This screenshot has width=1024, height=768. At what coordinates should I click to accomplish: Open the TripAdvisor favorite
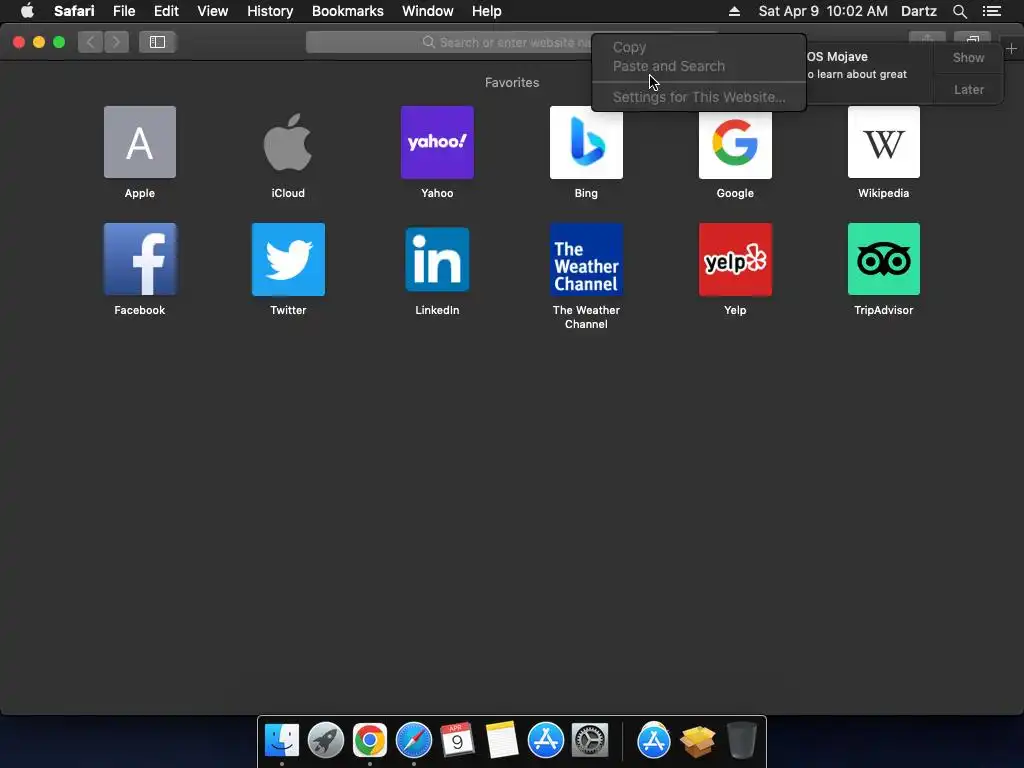[x=884, y=259]
